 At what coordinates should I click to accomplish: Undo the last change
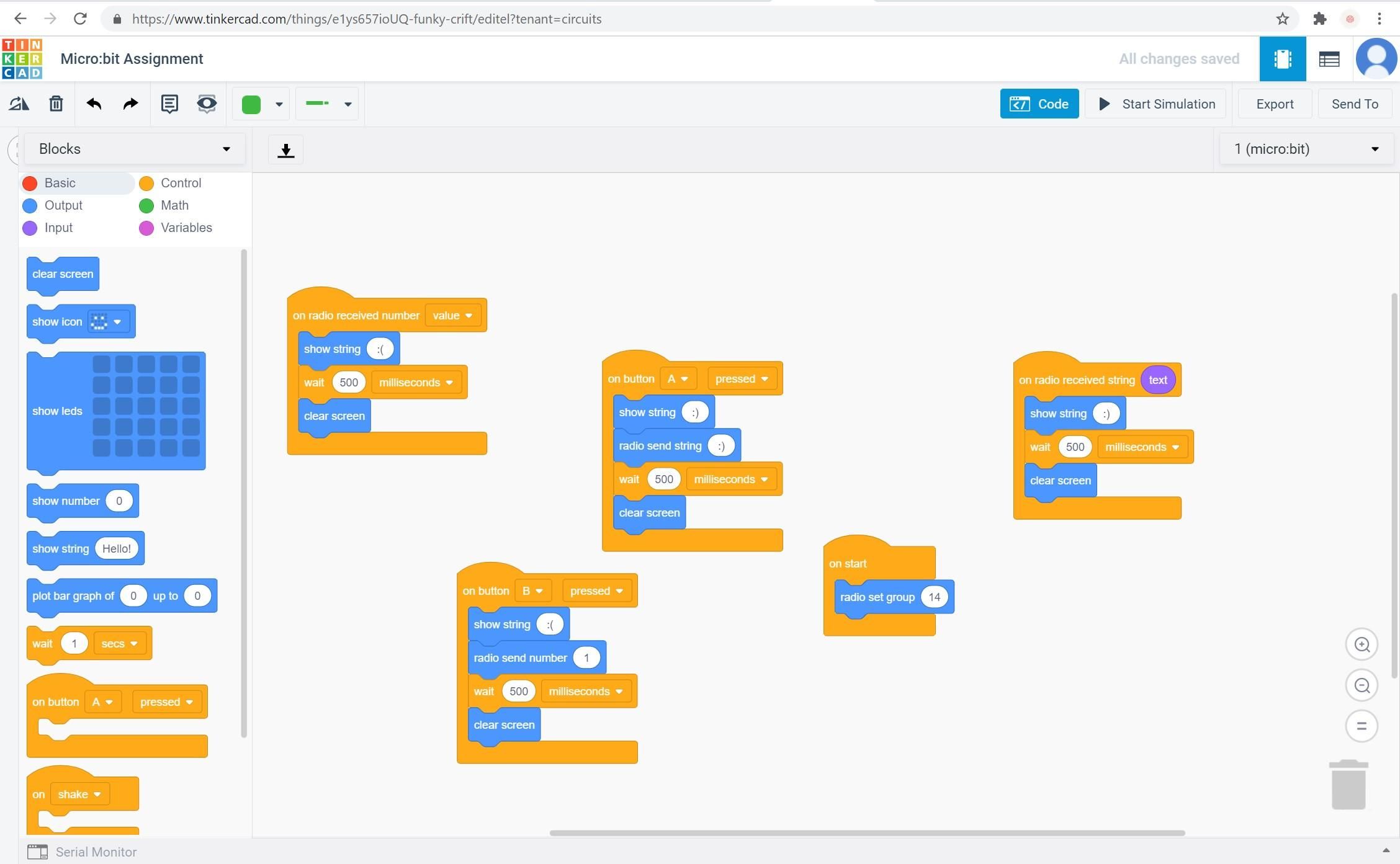tap(94, 104)
